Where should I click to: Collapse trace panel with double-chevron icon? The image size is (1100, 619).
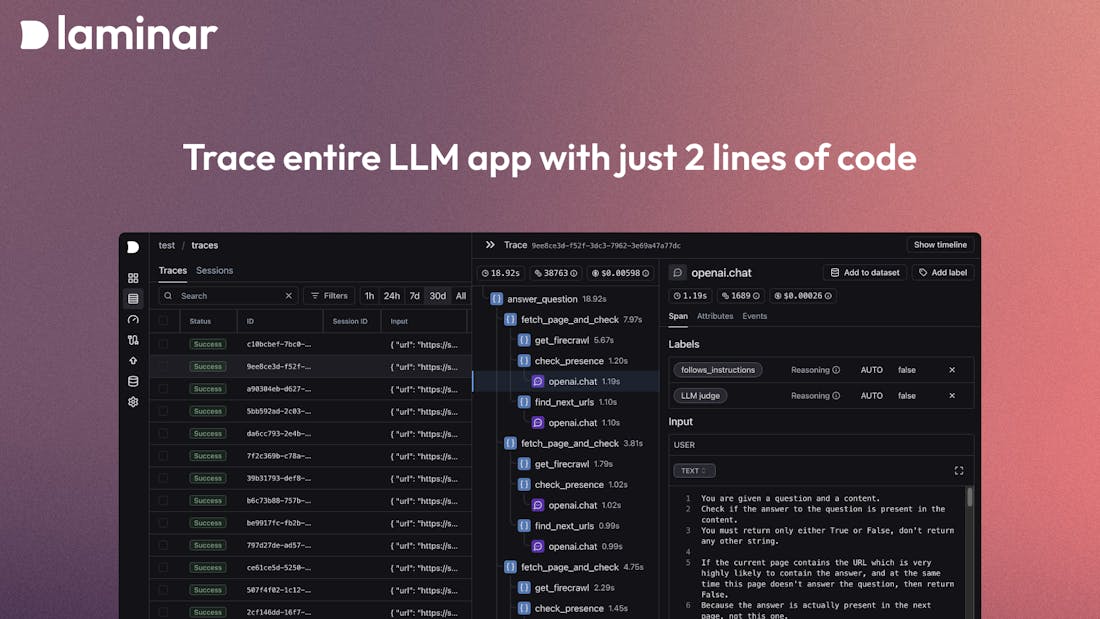coord(490,245)
